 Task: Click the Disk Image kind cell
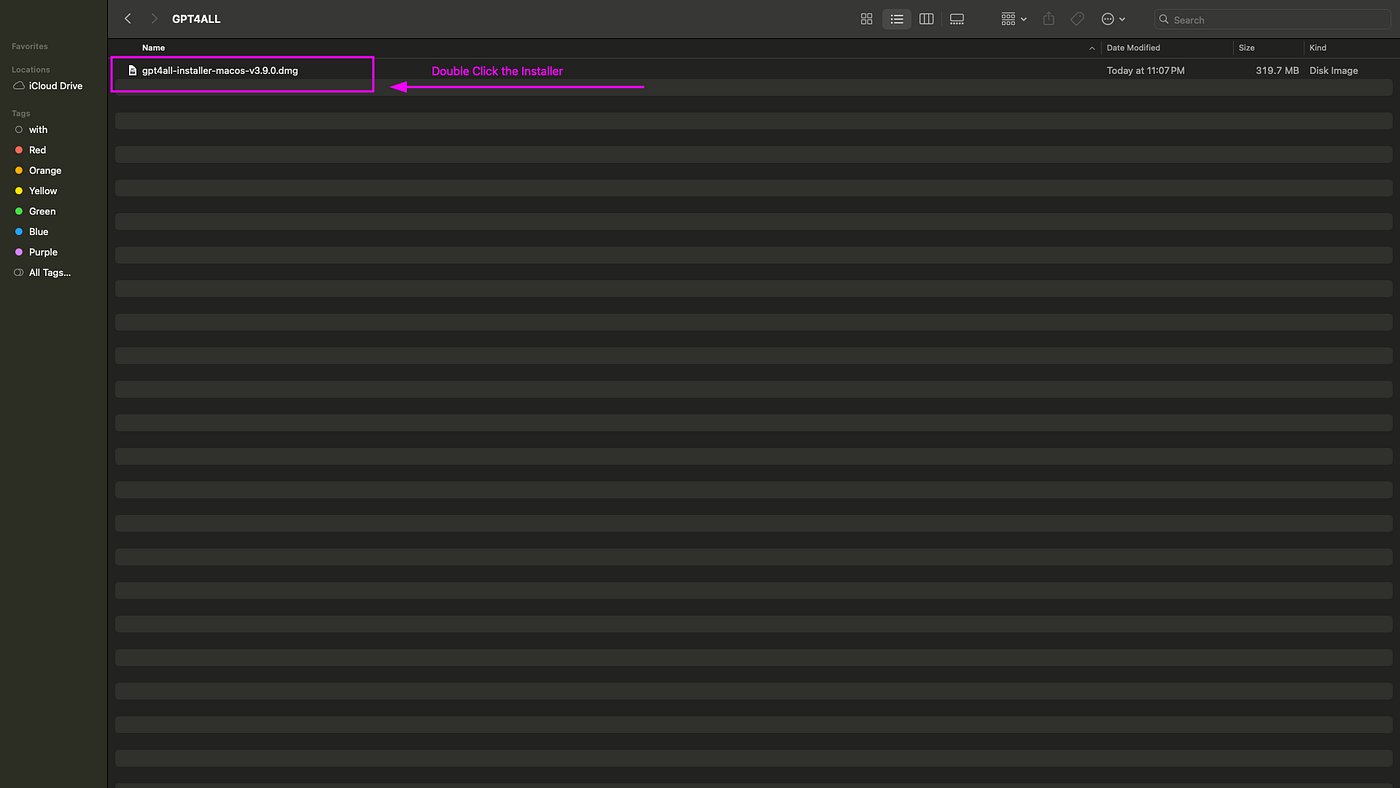(x=1334, y=71)
